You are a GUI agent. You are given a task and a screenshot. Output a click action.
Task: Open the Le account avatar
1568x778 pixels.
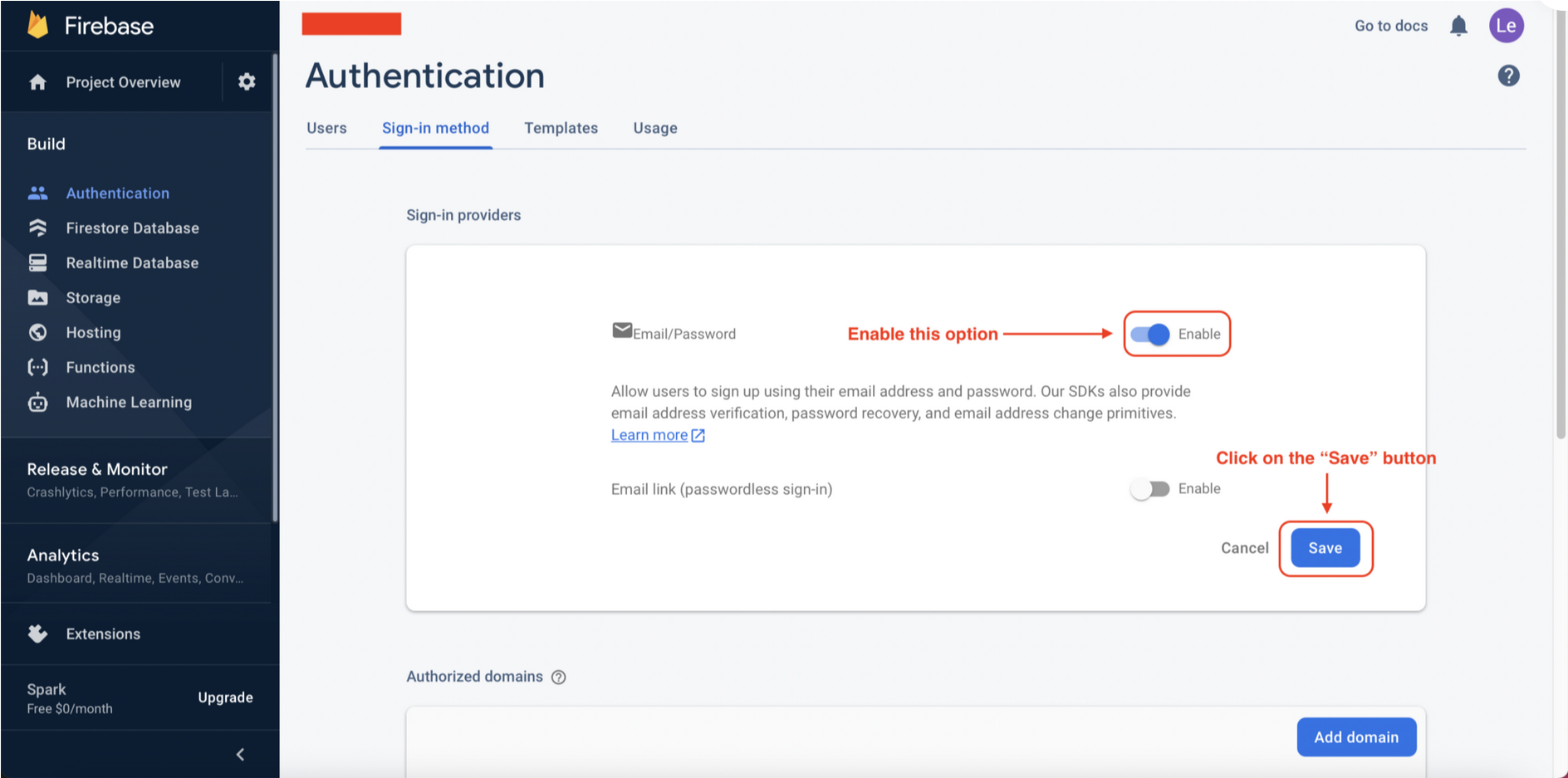click(x=1507, y=26)
